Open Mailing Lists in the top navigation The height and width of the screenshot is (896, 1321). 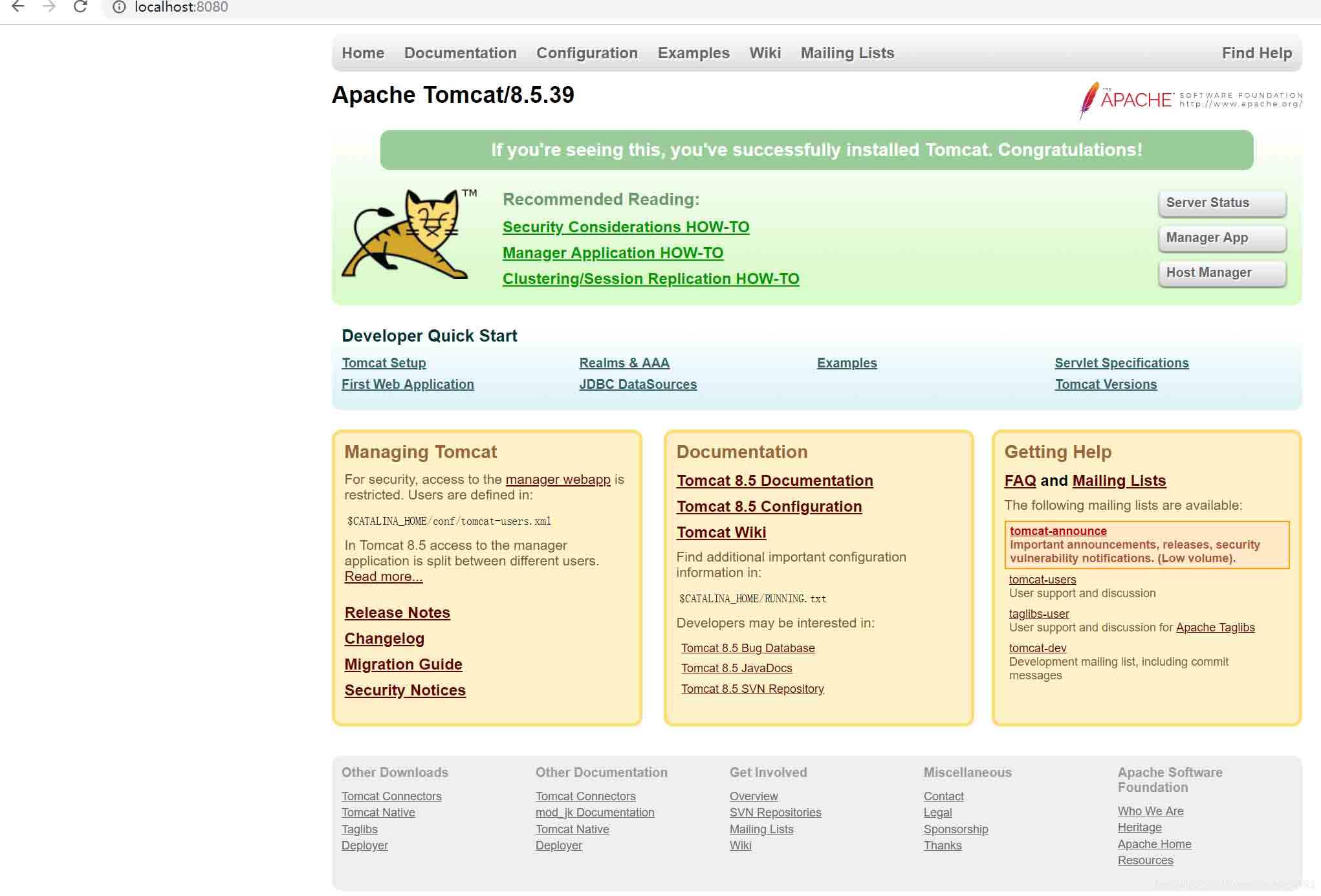[847, 53]
